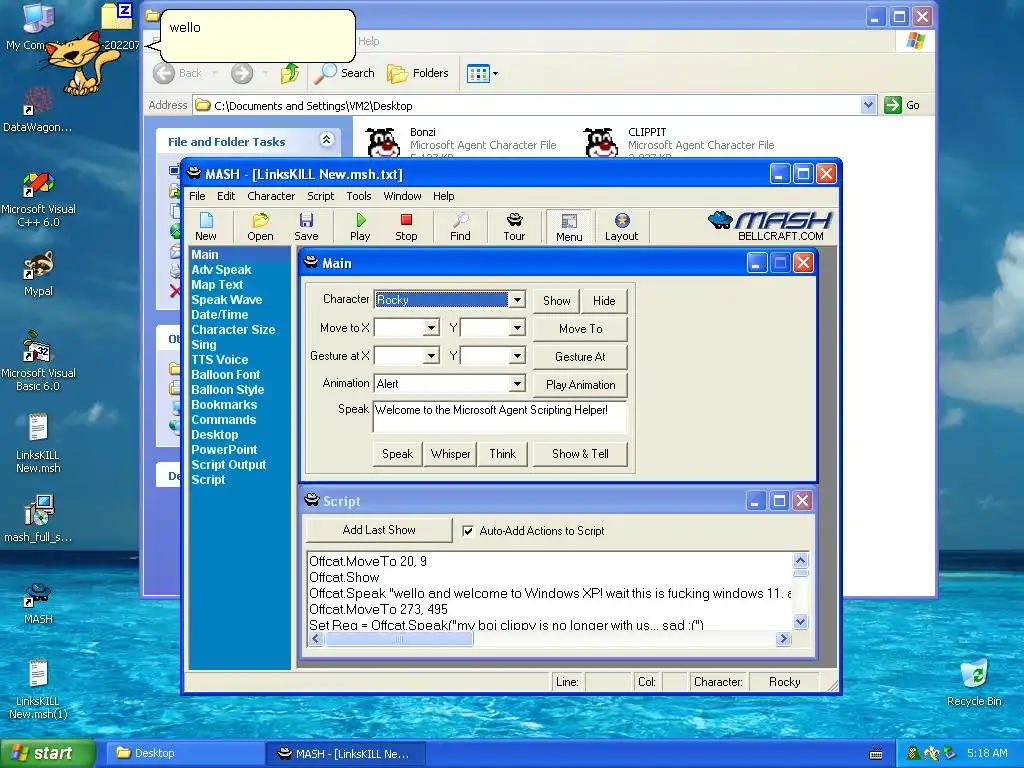The width and height of the screenshot is (1024, 768).
Task: Click the Add Last Show button
Action: coord(379,530)
